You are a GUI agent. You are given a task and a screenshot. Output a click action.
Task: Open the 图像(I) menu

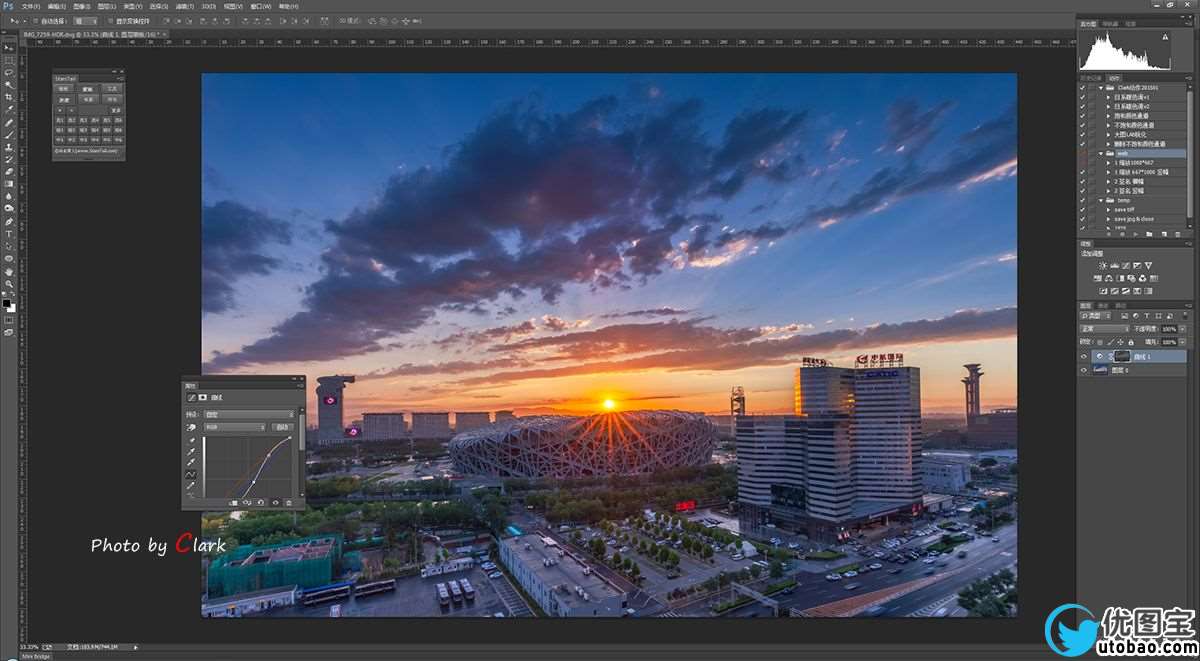click(81, 6)
